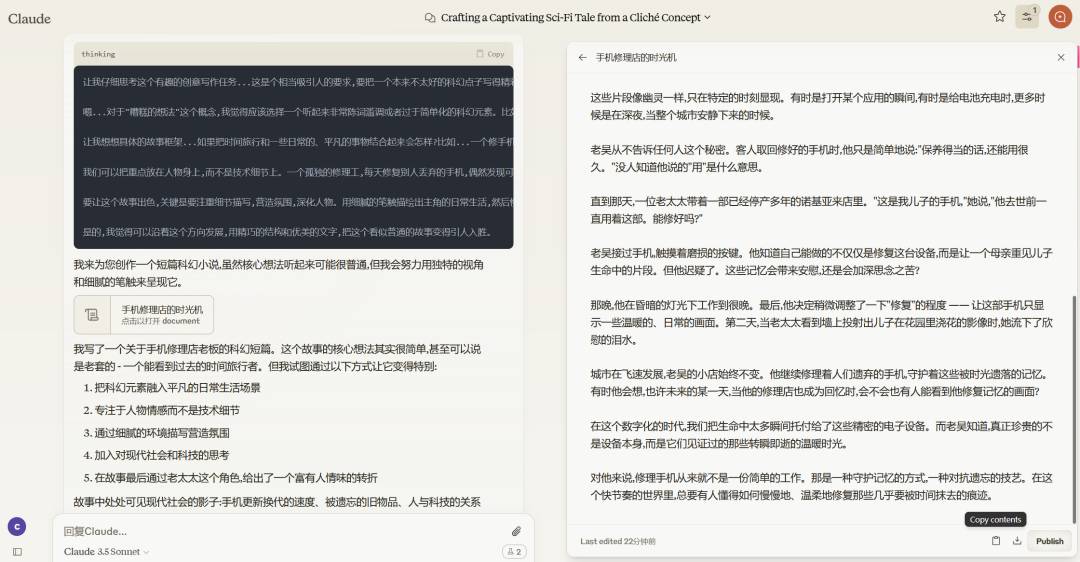This screenshot has width=1080, height=562.
Task: Download the artifact file
Action: [x=1016, y=541]
